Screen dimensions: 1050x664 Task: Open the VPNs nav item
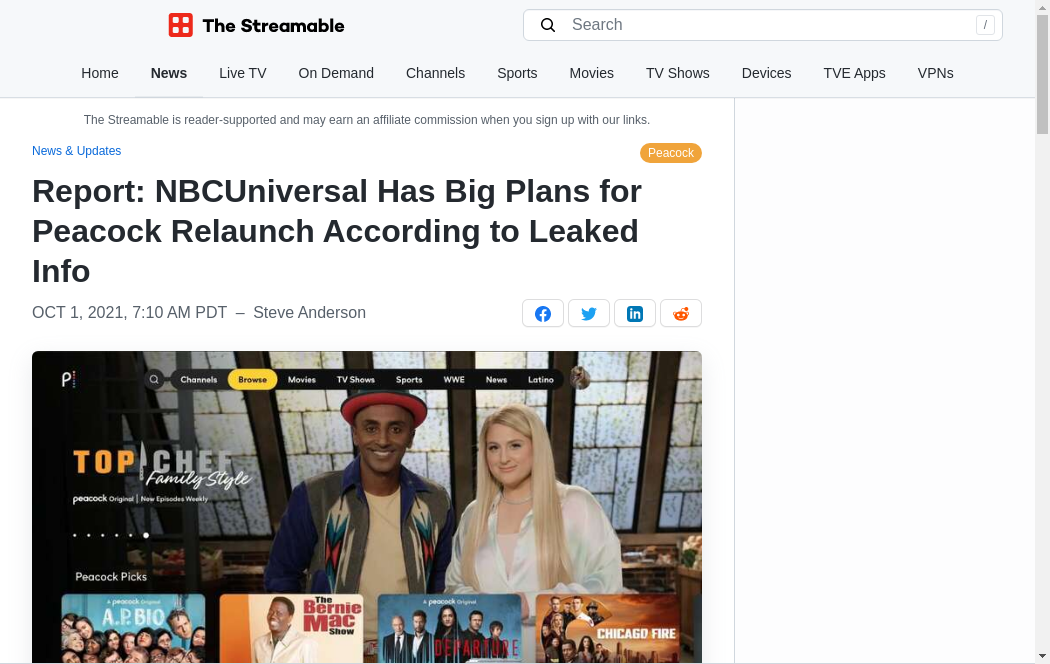[x=935, y=73]
